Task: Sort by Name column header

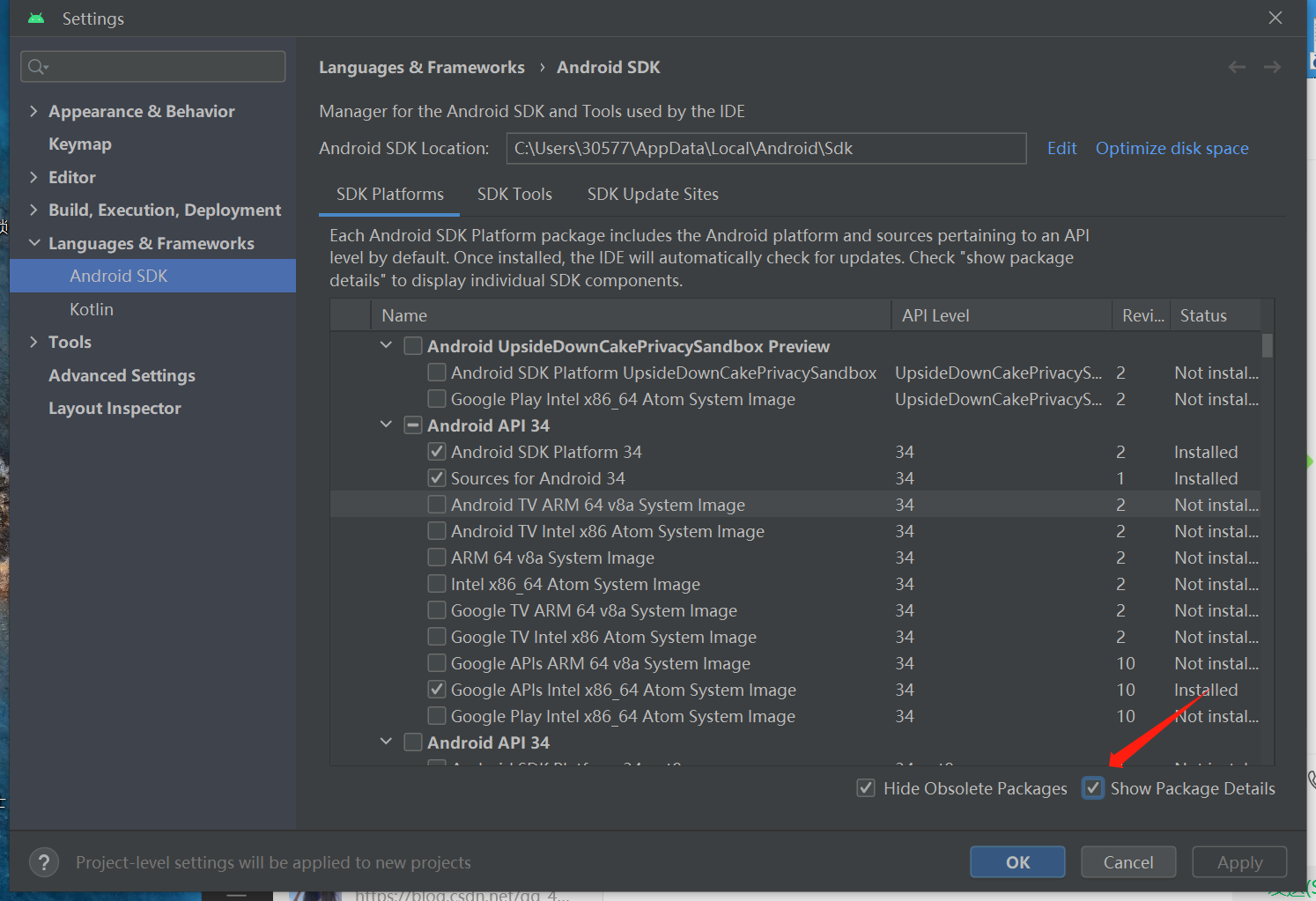Action: coord(632,315)
